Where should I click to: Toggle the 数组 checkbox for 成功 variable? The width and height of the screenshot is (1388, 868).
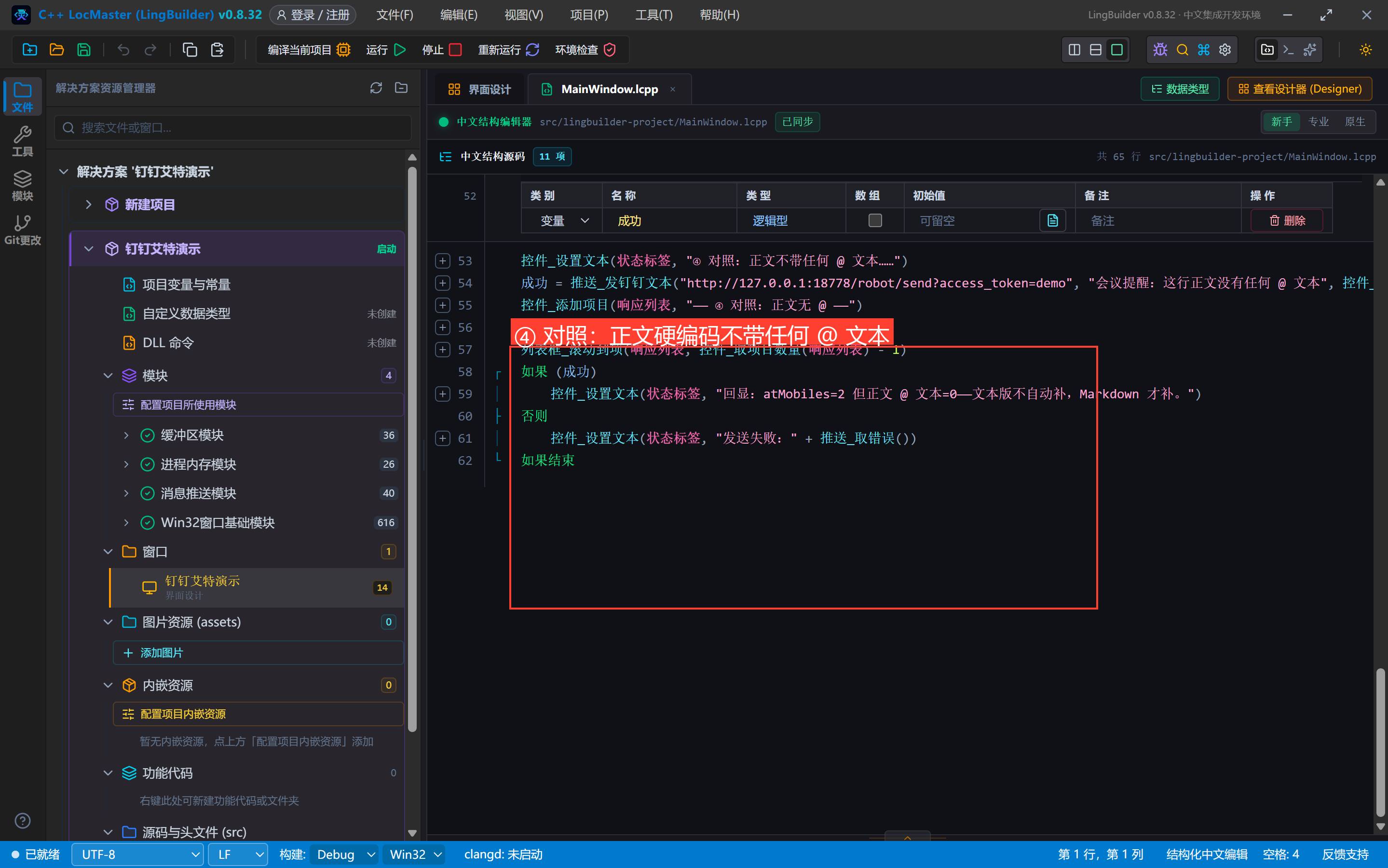click(x=875, y=220)
